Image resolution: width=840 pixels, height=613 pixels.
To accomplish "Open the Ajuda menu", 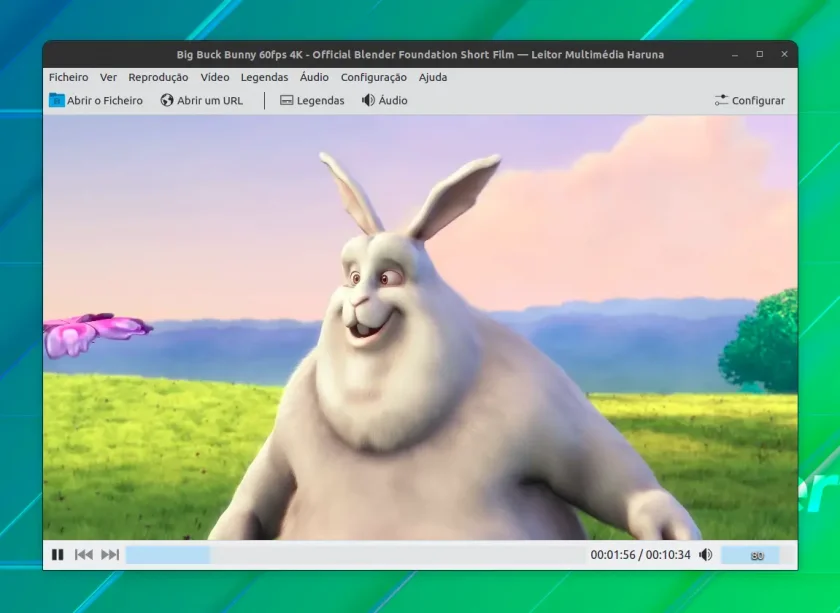I will point(433,77).
